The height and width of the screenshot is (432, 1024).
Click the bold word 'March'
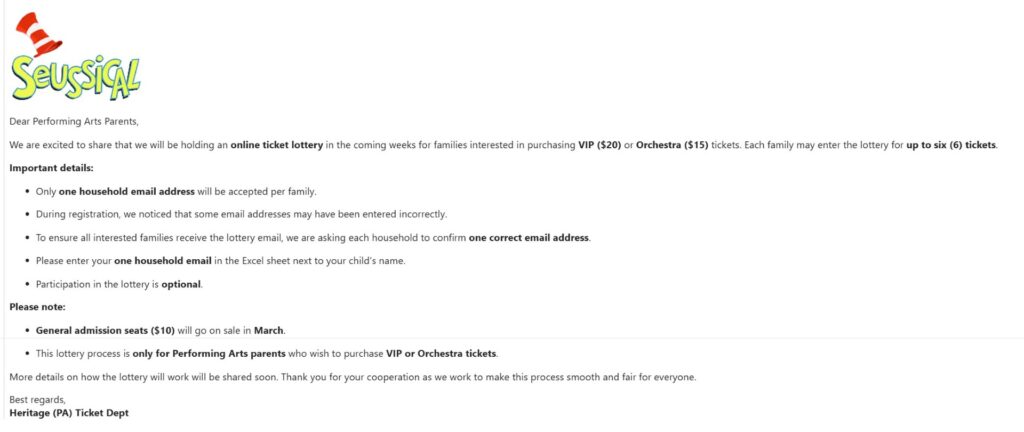point(268,330)
